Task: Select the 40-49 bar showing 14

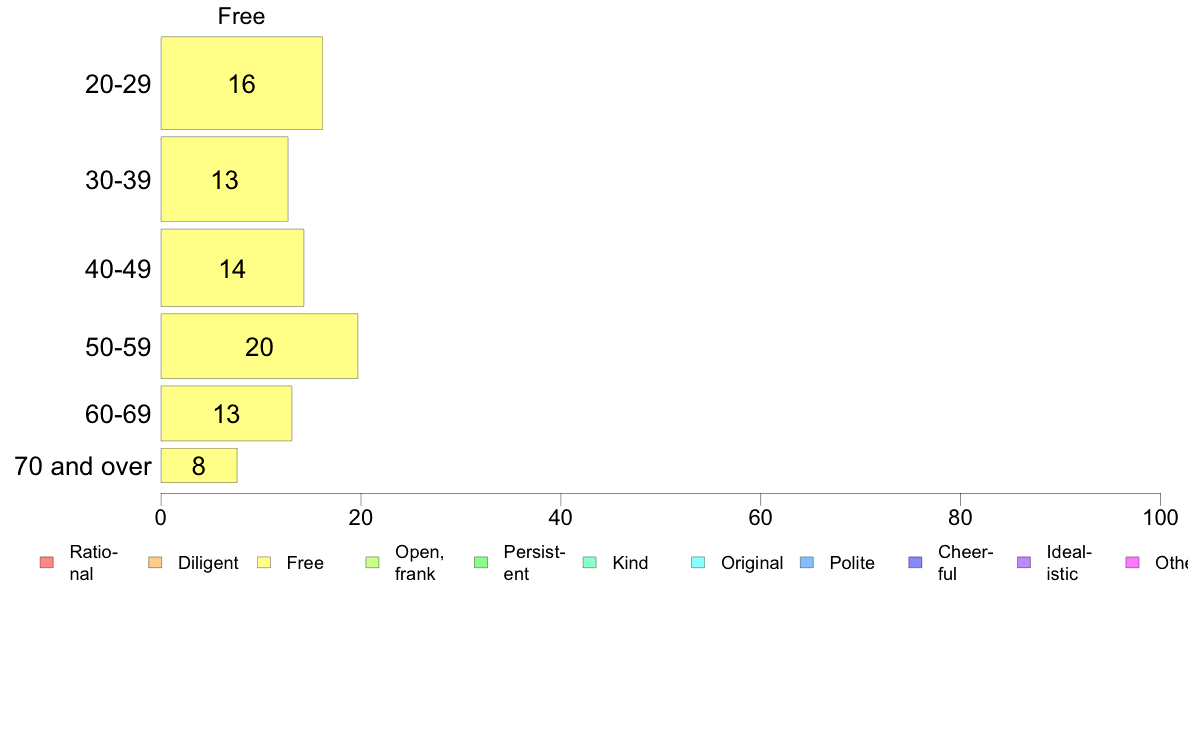Action: [233, 268]
